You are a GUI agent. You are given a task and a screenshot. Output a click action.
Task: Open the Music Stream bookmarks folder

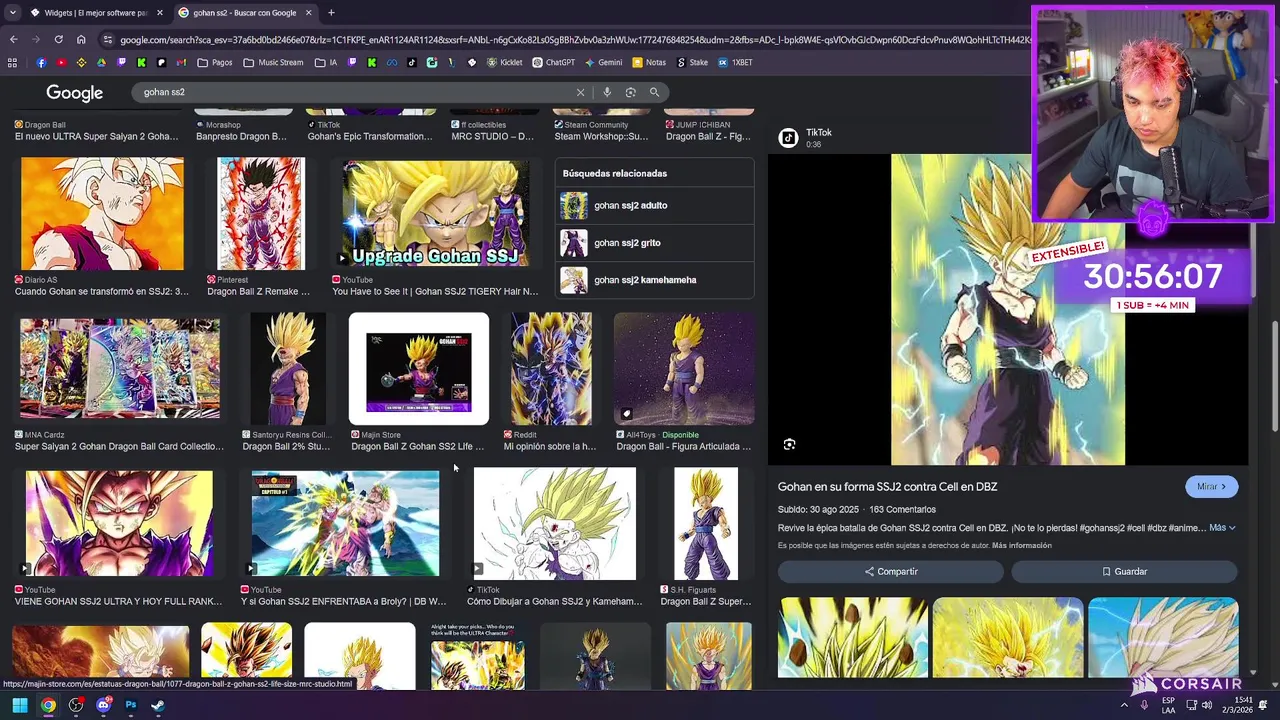273,62
